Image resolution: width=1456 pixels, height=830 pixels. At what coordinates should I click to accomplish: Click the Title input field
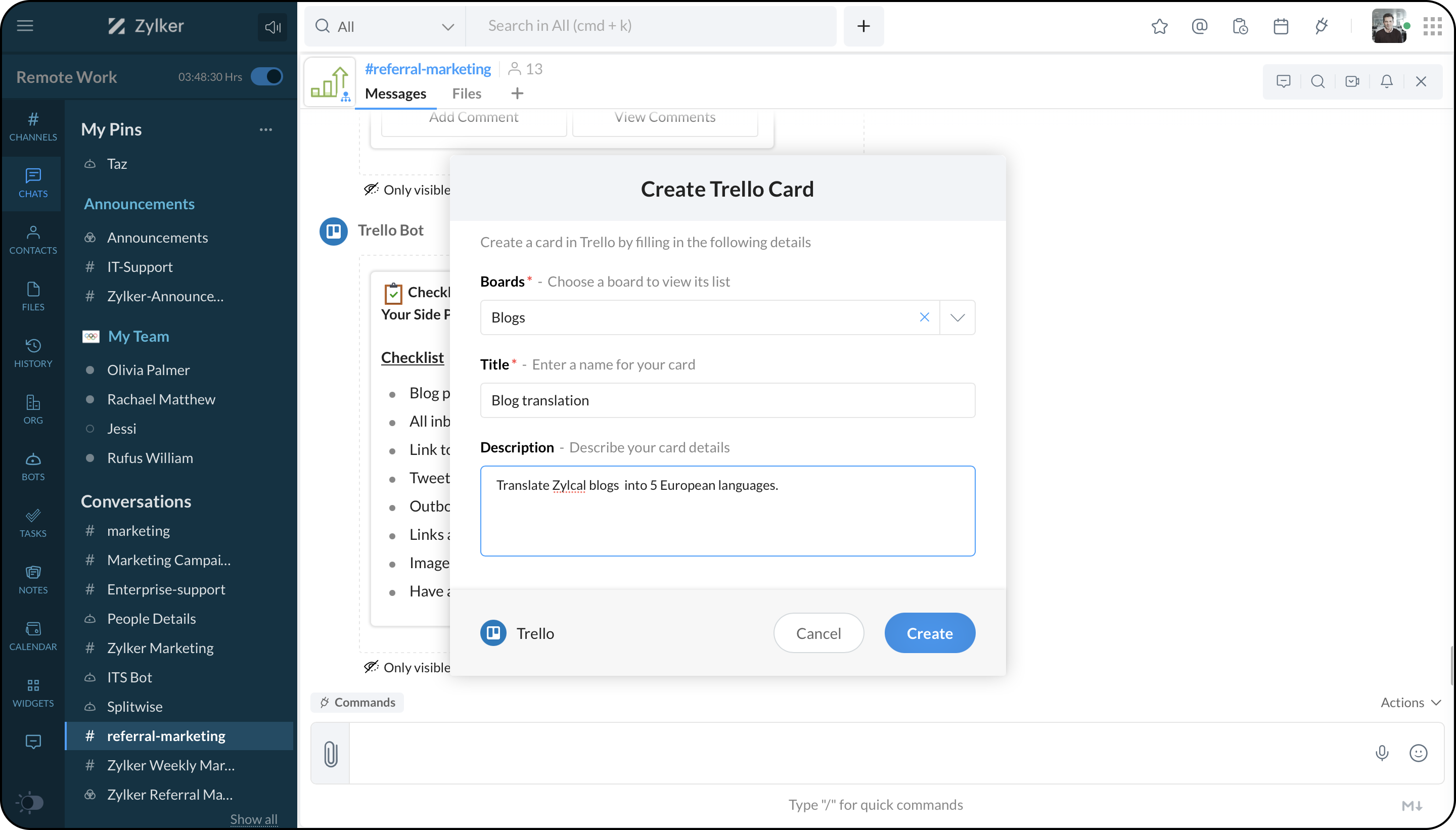[x=727, y=400]
